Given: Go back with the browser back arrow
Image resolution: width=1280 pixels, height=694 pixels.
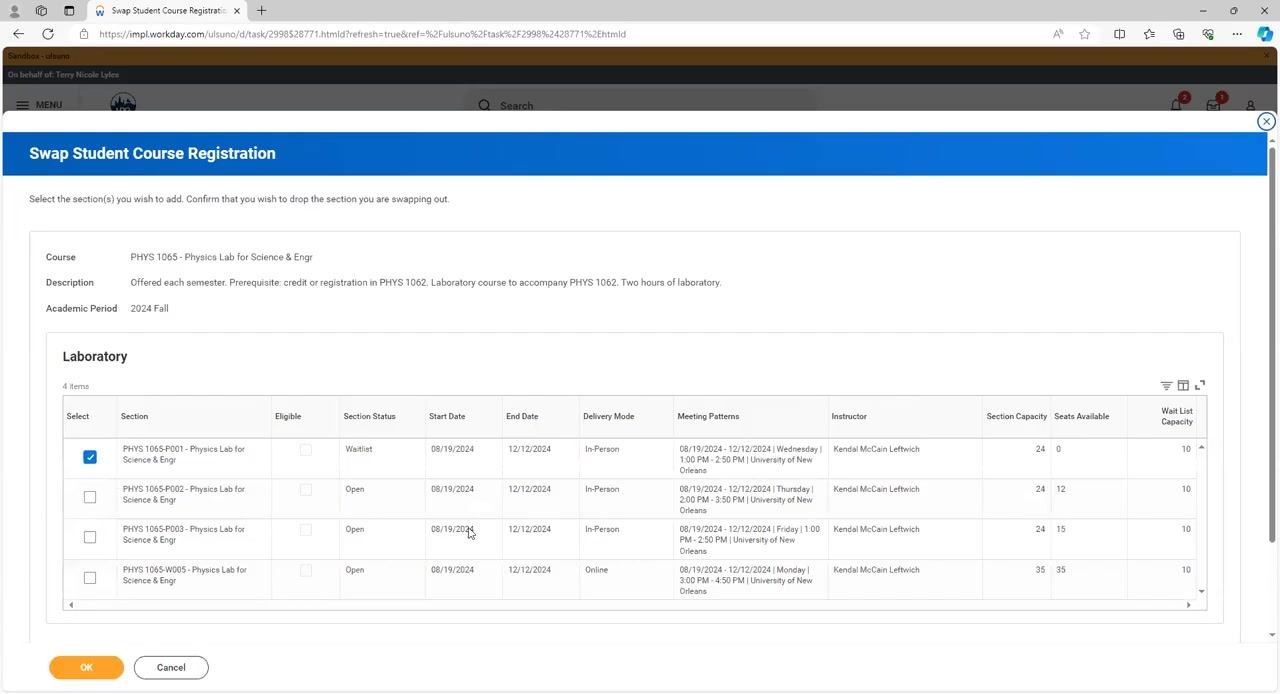Looking at the screenshot, I should coord(18,34).
